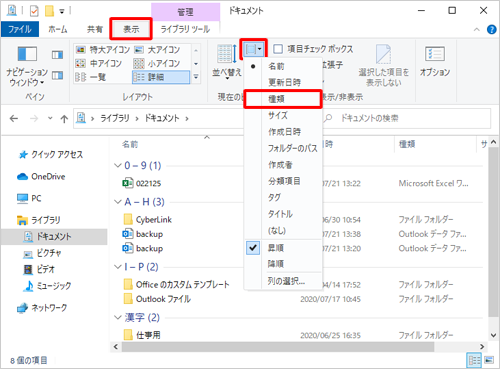
Task: Switch to the ライブラリ ツール tab
Action: (185, 29)
